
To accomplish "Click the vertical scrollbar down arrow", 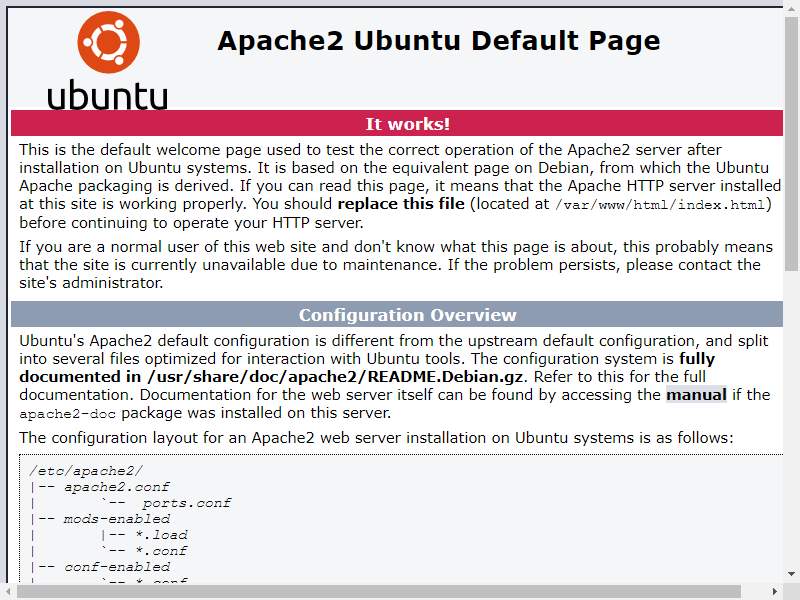I will pos(792,574).
